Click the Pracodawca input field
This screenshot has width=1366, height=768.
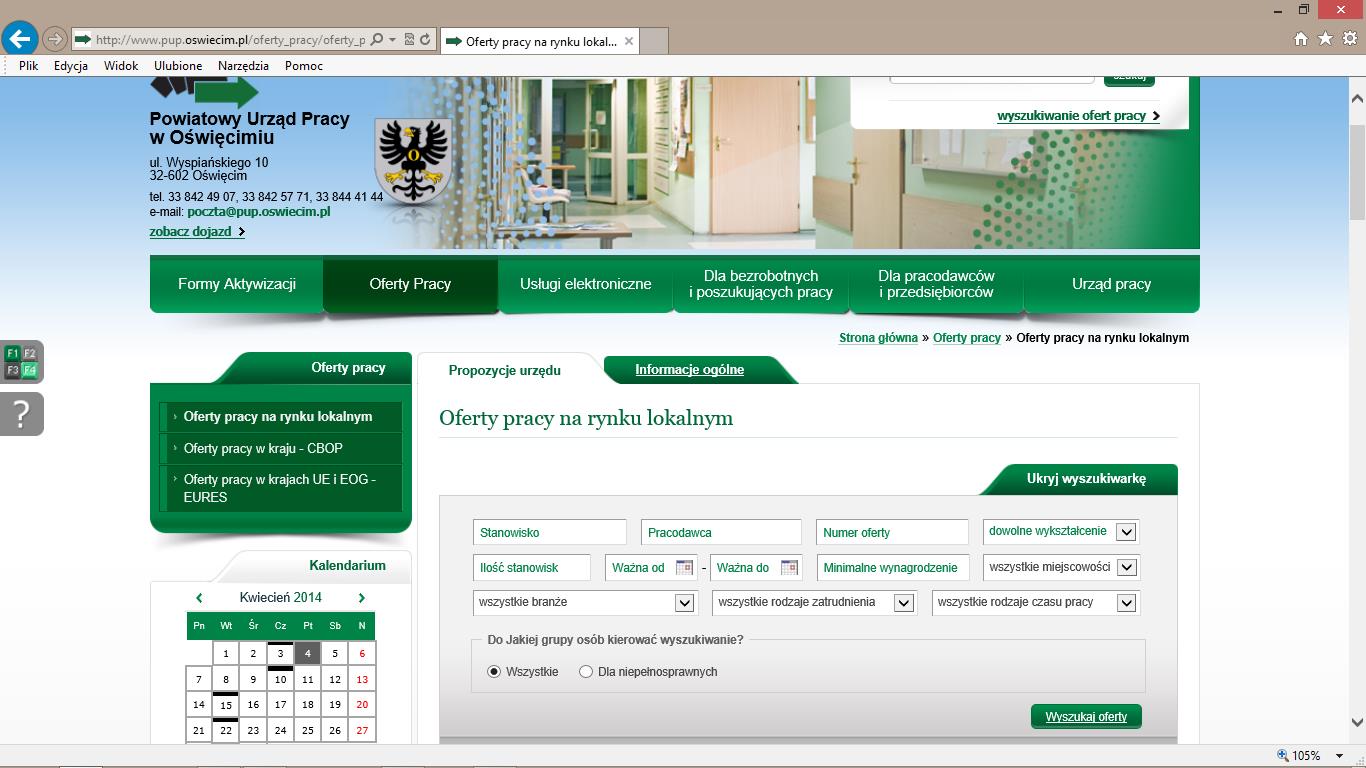tap(721, 532)
